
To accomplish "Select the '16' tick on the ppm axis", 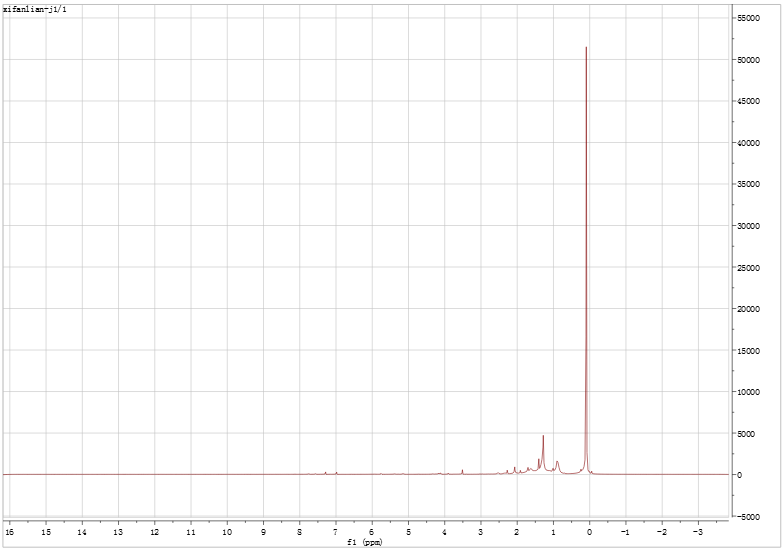I will click(9, 532).
